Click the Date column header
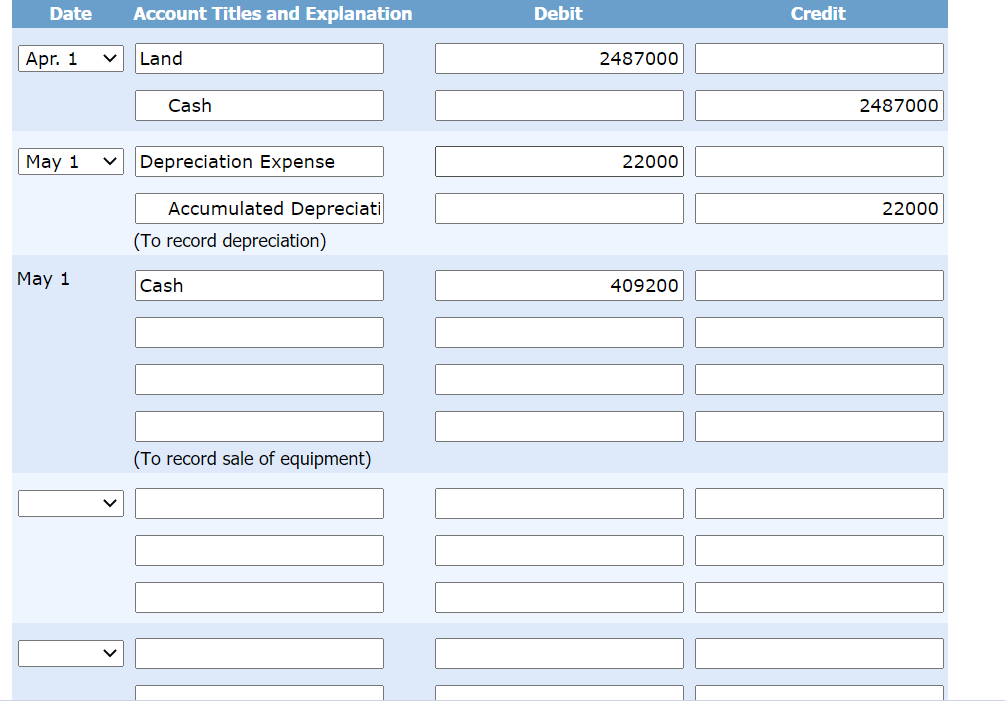 point(71,13)
